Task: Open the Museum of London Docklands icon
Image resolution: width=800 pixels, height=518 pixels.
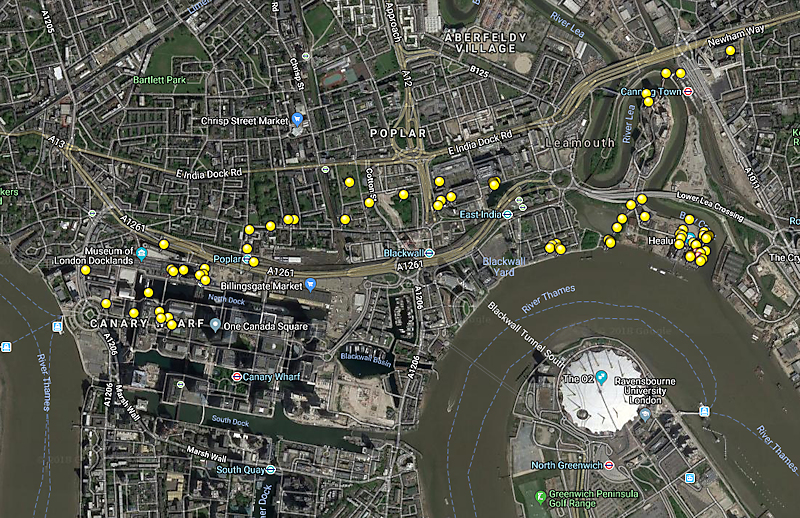Action: point(142,254)
